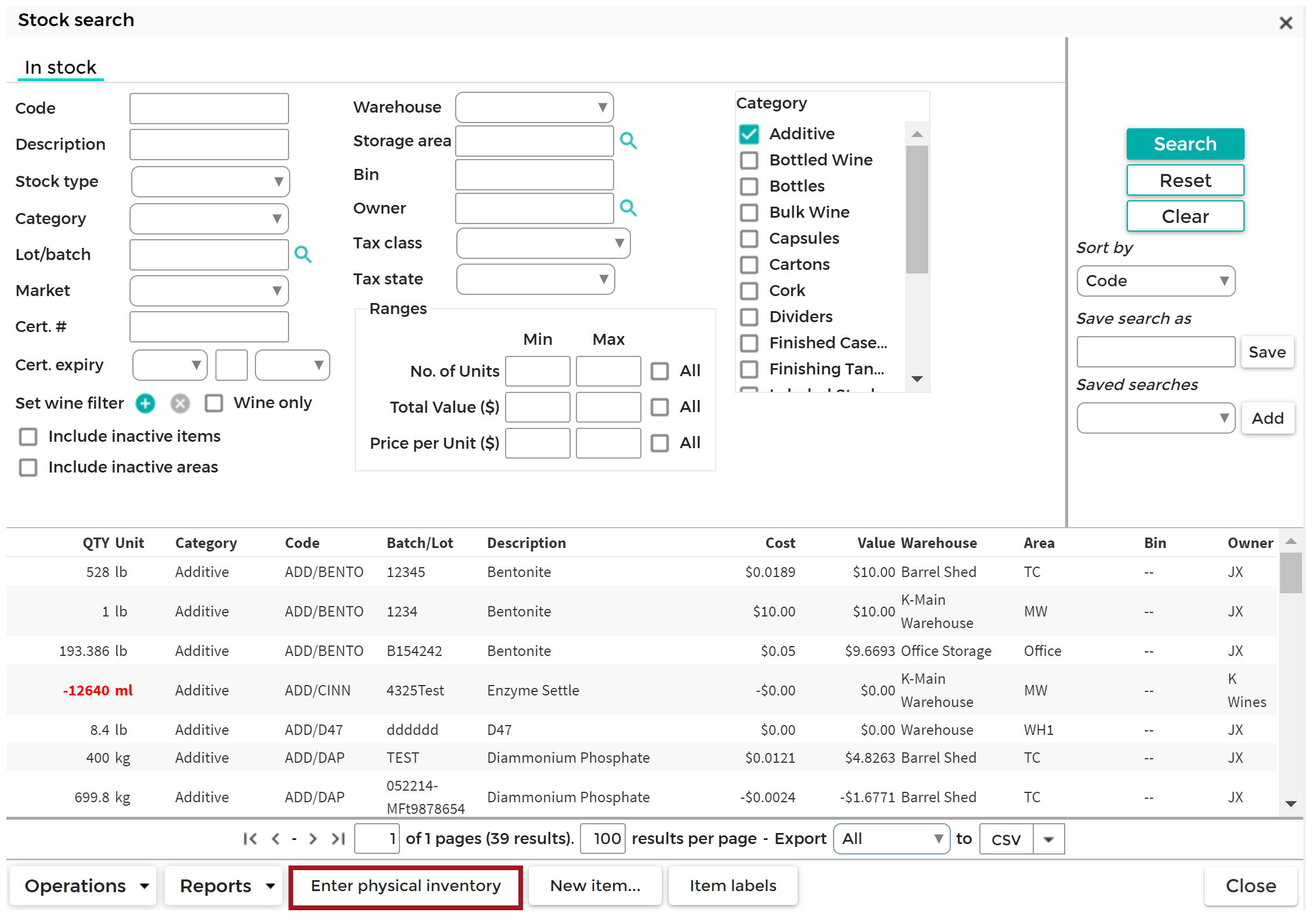The image size is (1316, 923).
Task: Click the Search button
Action: (x=1185, y=144)
